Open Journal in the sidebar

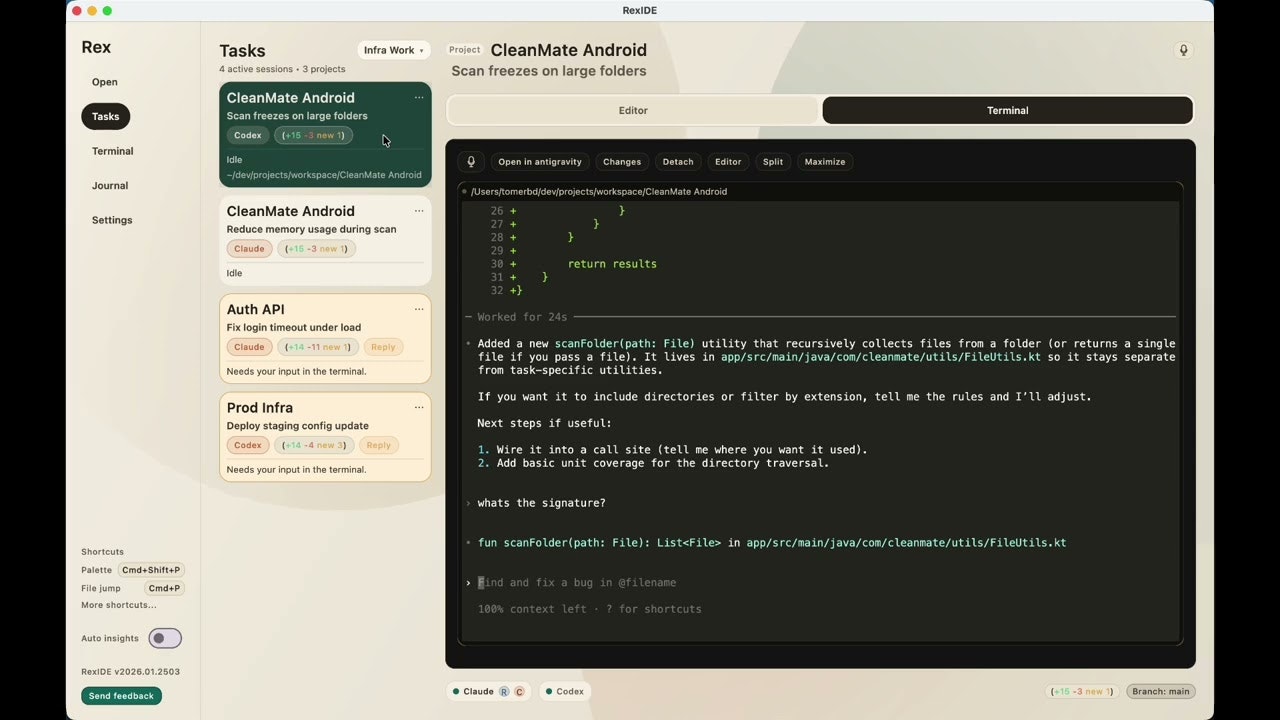click(x=110, y=185)
